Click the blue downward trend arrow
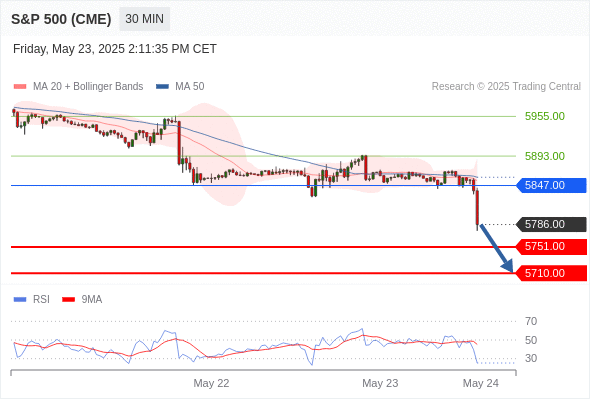Viewport: 590px width, 400px height. tap(497, 248)
